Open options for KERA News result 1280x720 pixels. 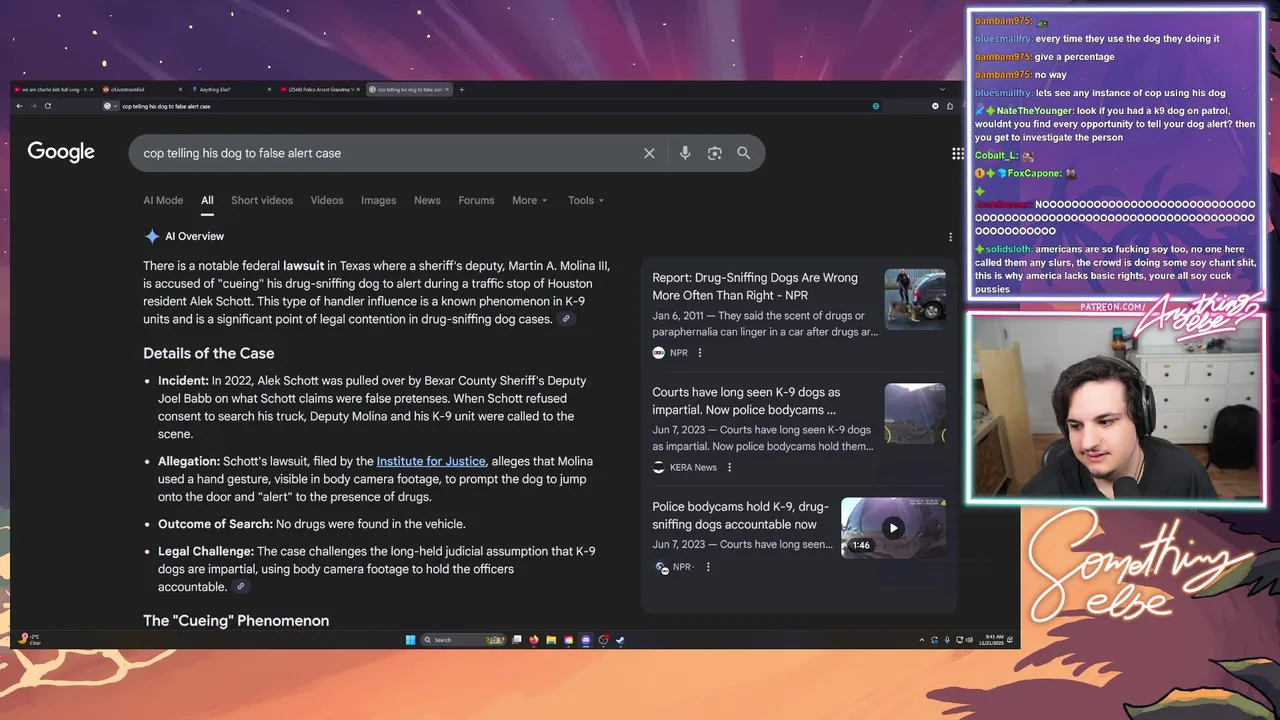click(729, 467)
